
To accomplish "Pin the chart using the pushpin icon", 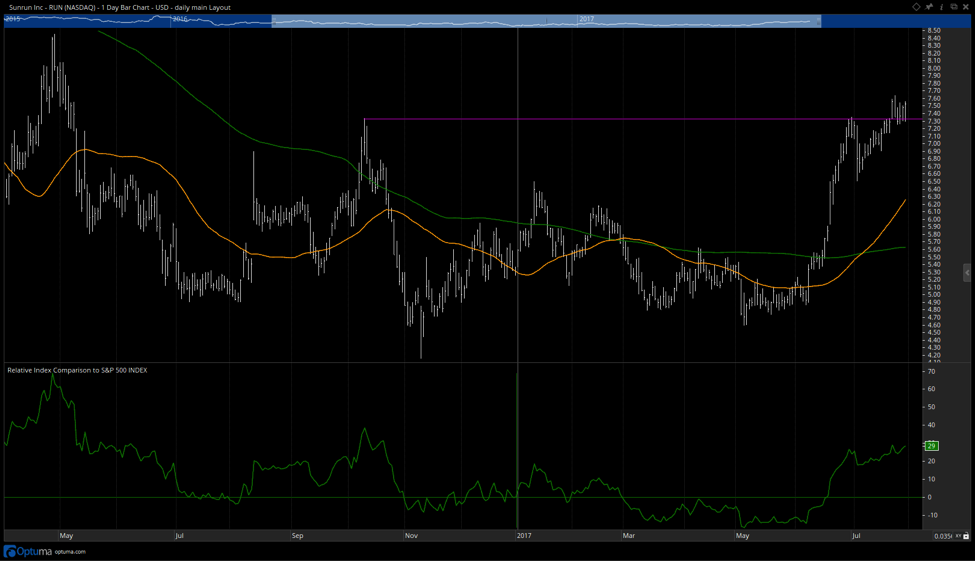I will pos(929,7).
